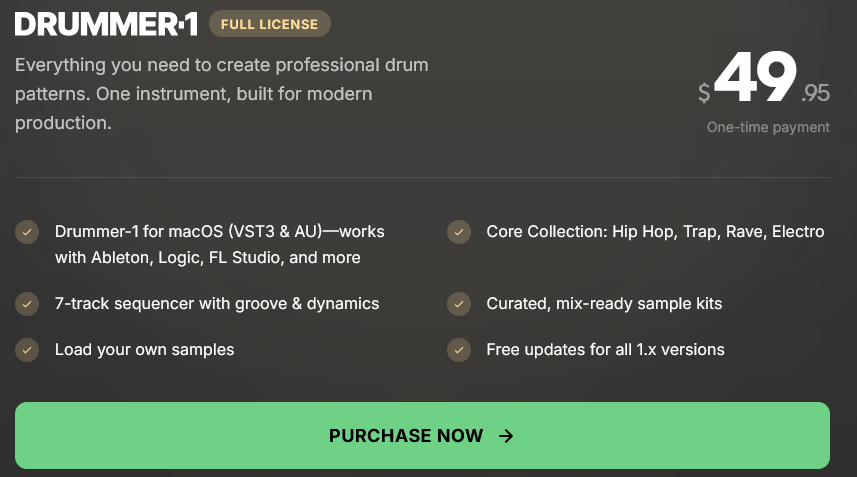Click the Load your own samples text

tap(145, 350)
